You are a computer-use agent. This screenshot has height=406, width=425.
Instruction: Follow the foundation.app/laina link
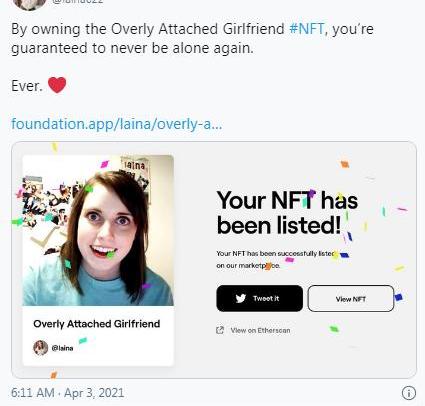[x=117, y=124]
